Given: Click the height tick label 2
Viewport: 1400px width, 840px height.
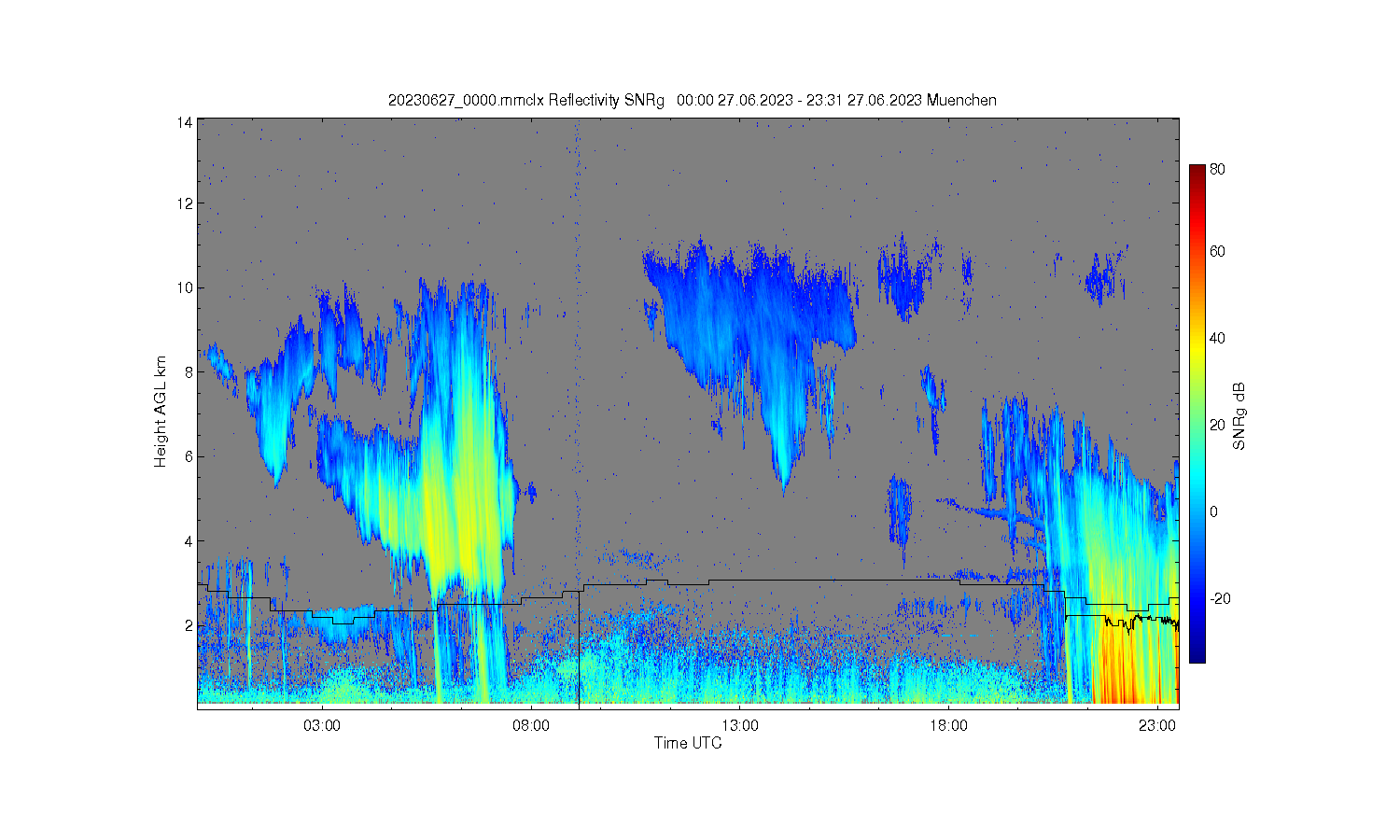Looking at the screenshot, I should point(189,624).
